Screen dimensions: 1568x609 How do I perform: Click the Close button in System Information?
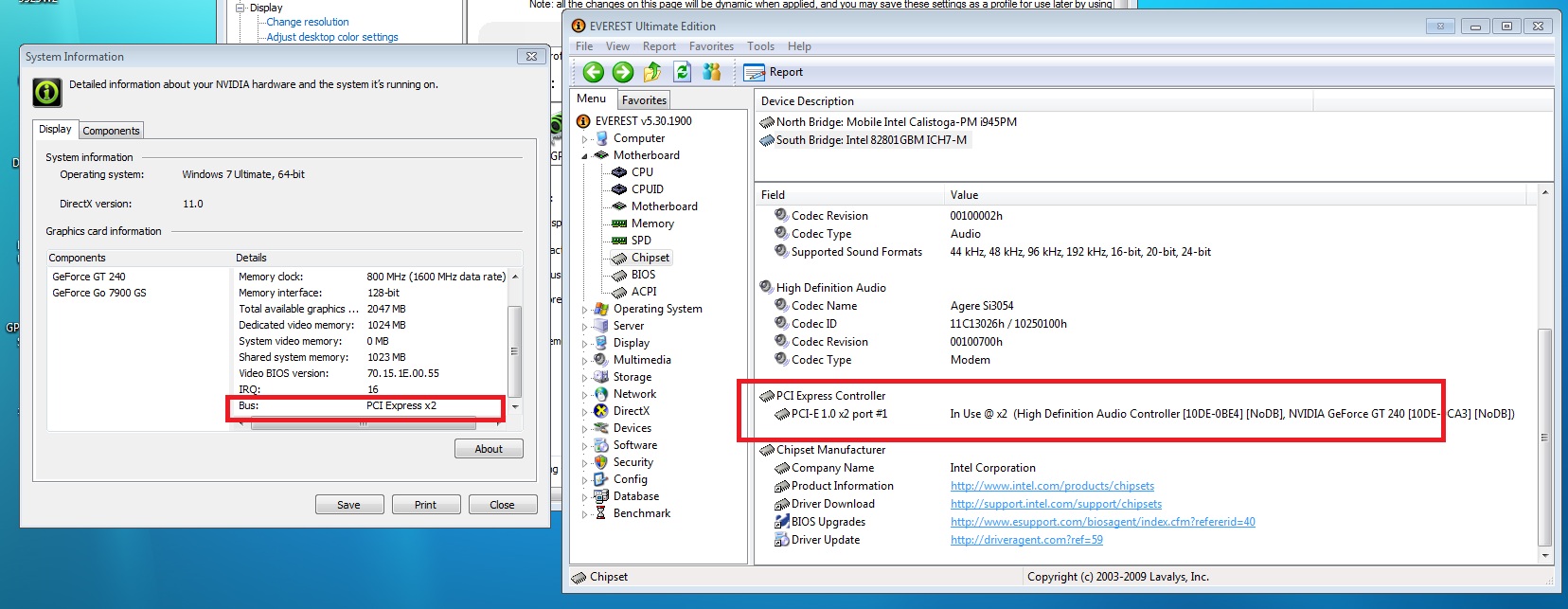coord(502,505)
